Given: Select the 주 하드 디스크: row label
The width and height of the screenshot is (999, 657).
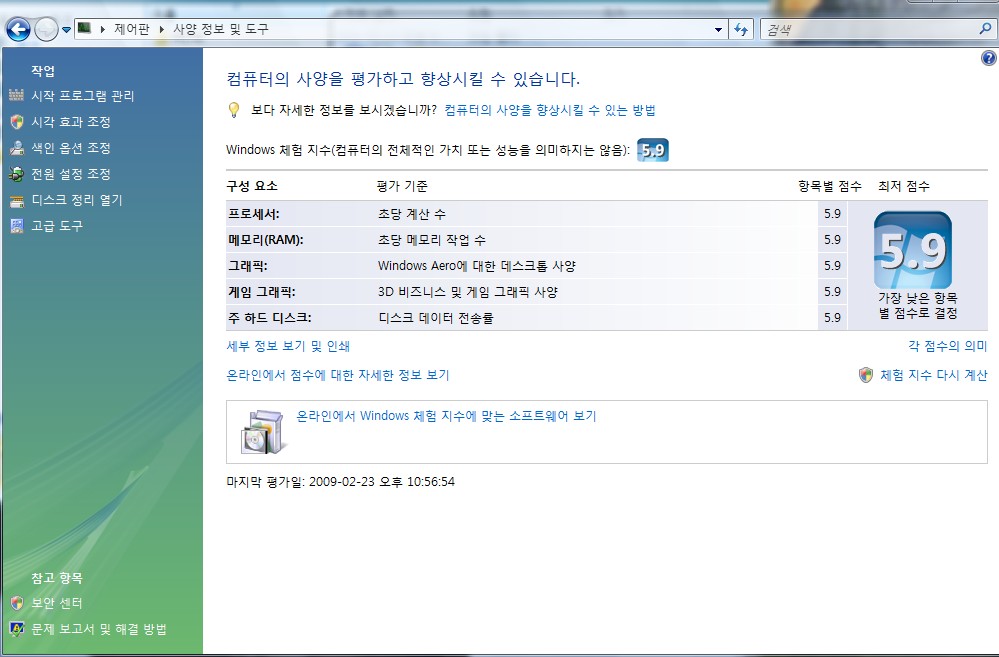Looking at the screenshot, I should [270, 317].
